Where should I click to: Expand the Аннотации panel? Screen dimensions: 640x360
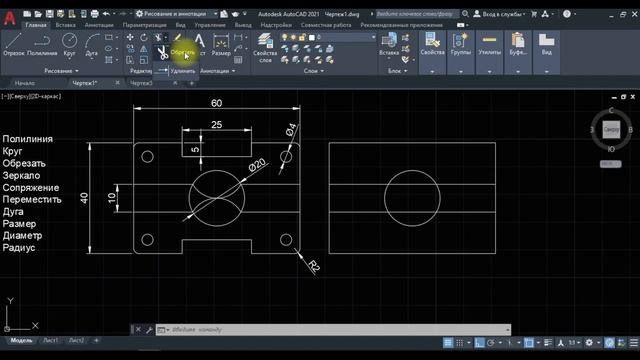[218, 71]
